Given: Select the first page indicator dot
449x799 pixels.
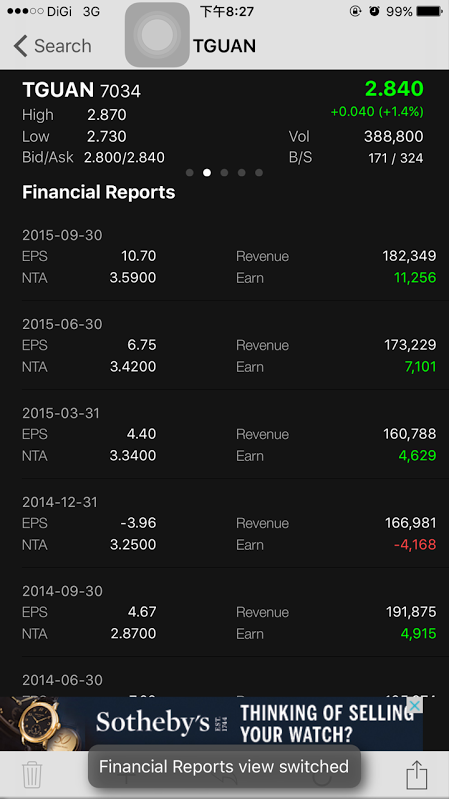Looking at the screenshot, I should tap(190, 173).
